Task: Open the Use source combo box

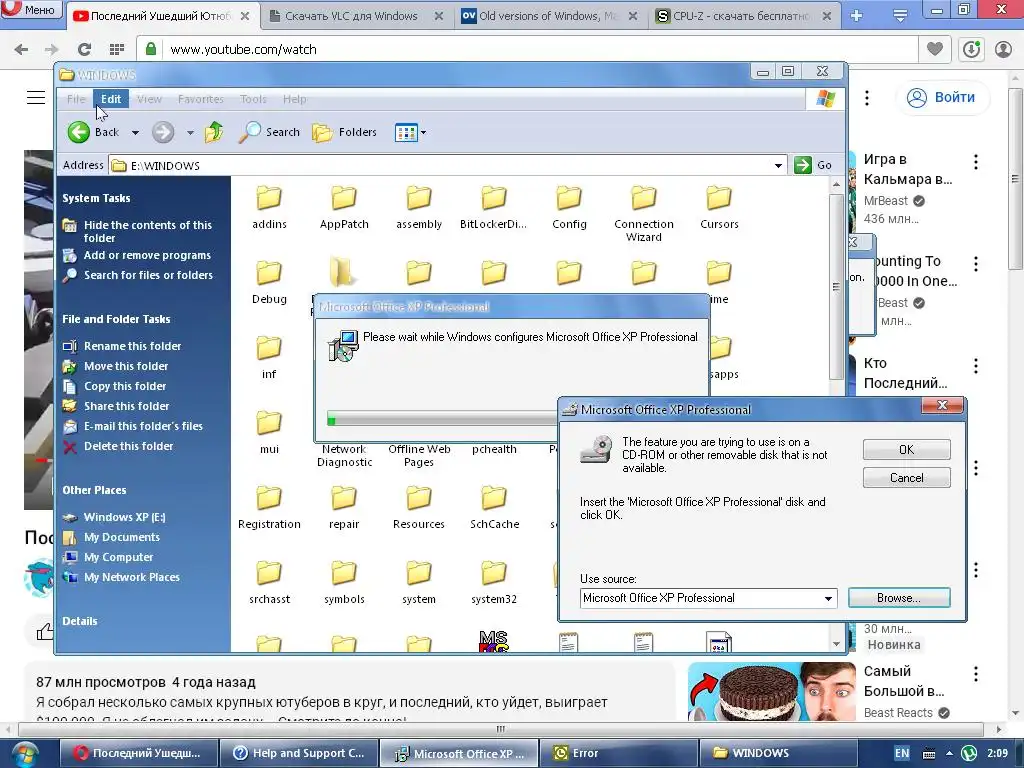Action: [x=708, y=598]
